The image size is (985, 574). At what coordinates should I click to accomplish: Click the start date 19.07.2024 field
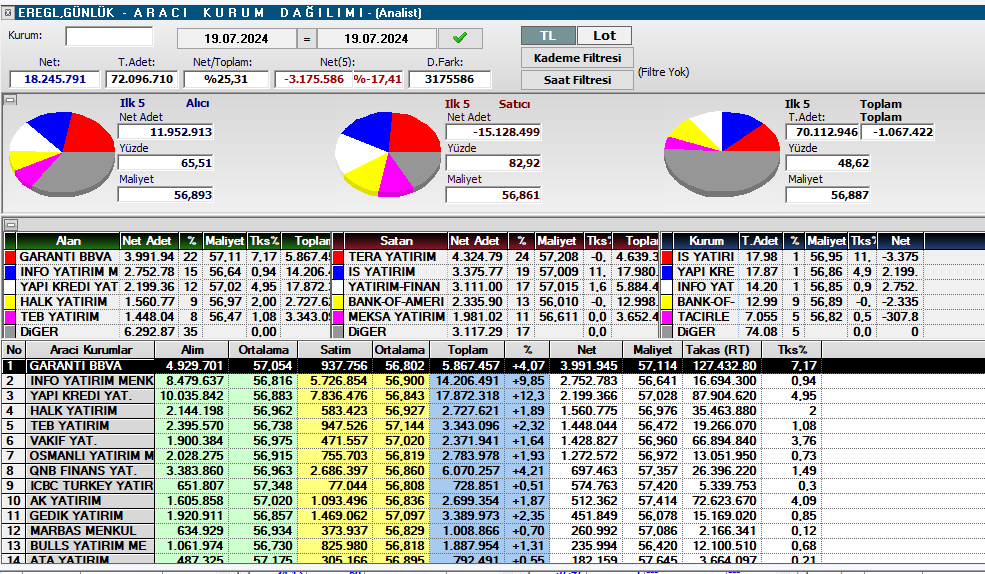click(236, 38)
